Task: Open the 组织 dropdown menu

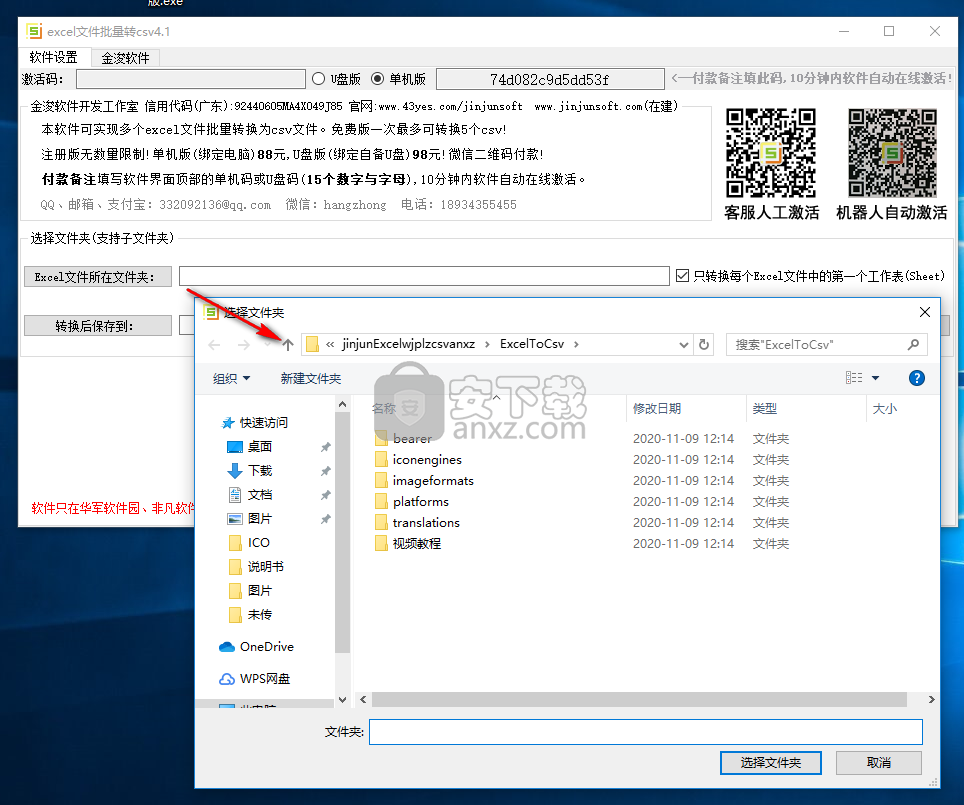Action: (x=231, y=378)
